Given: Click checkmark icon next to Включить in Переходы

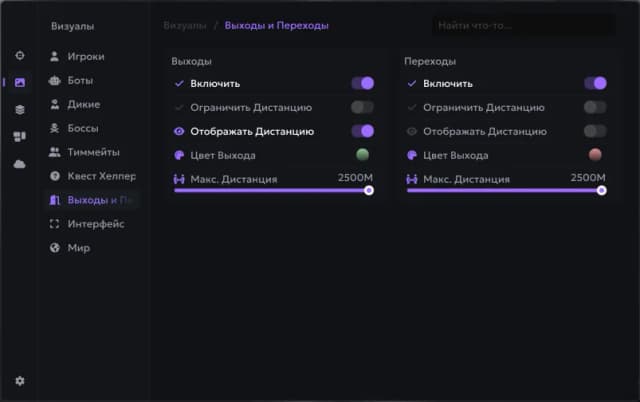Looking at the screenshot, I should 411,84.
